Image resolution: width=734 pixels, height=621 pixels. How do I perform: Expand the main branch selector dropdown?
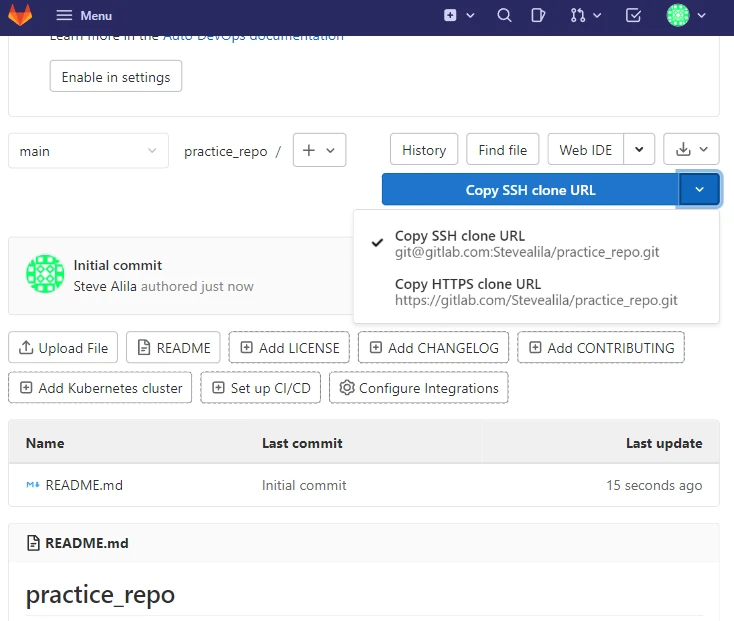click(x=88, y=151)
